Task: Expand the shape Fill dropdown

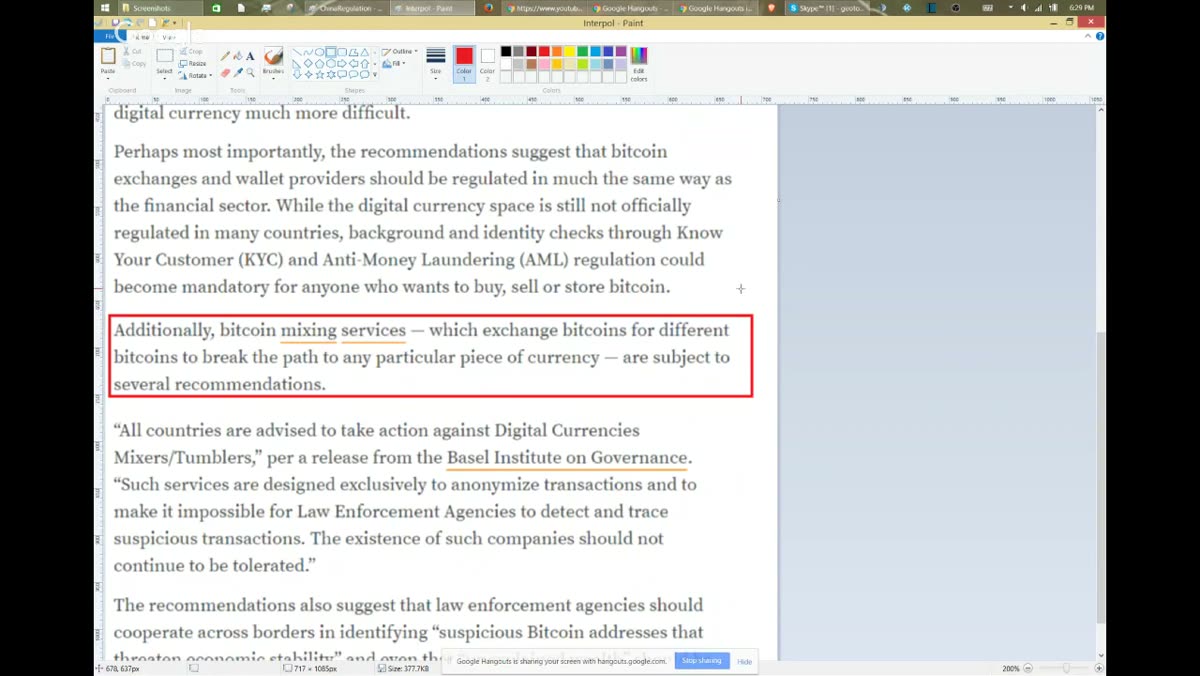Action: [396, 63]
